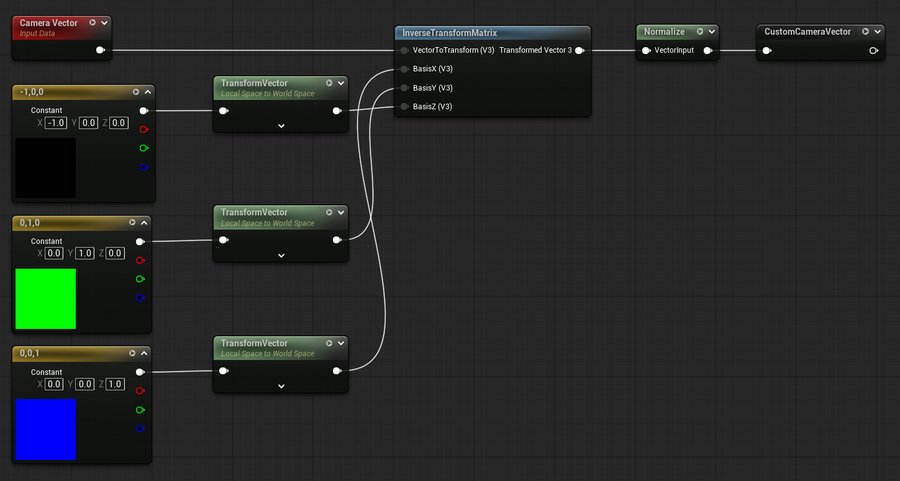Toggle preview icon on Normalize node
900x481 pixels.
click(x=700, y=32)
